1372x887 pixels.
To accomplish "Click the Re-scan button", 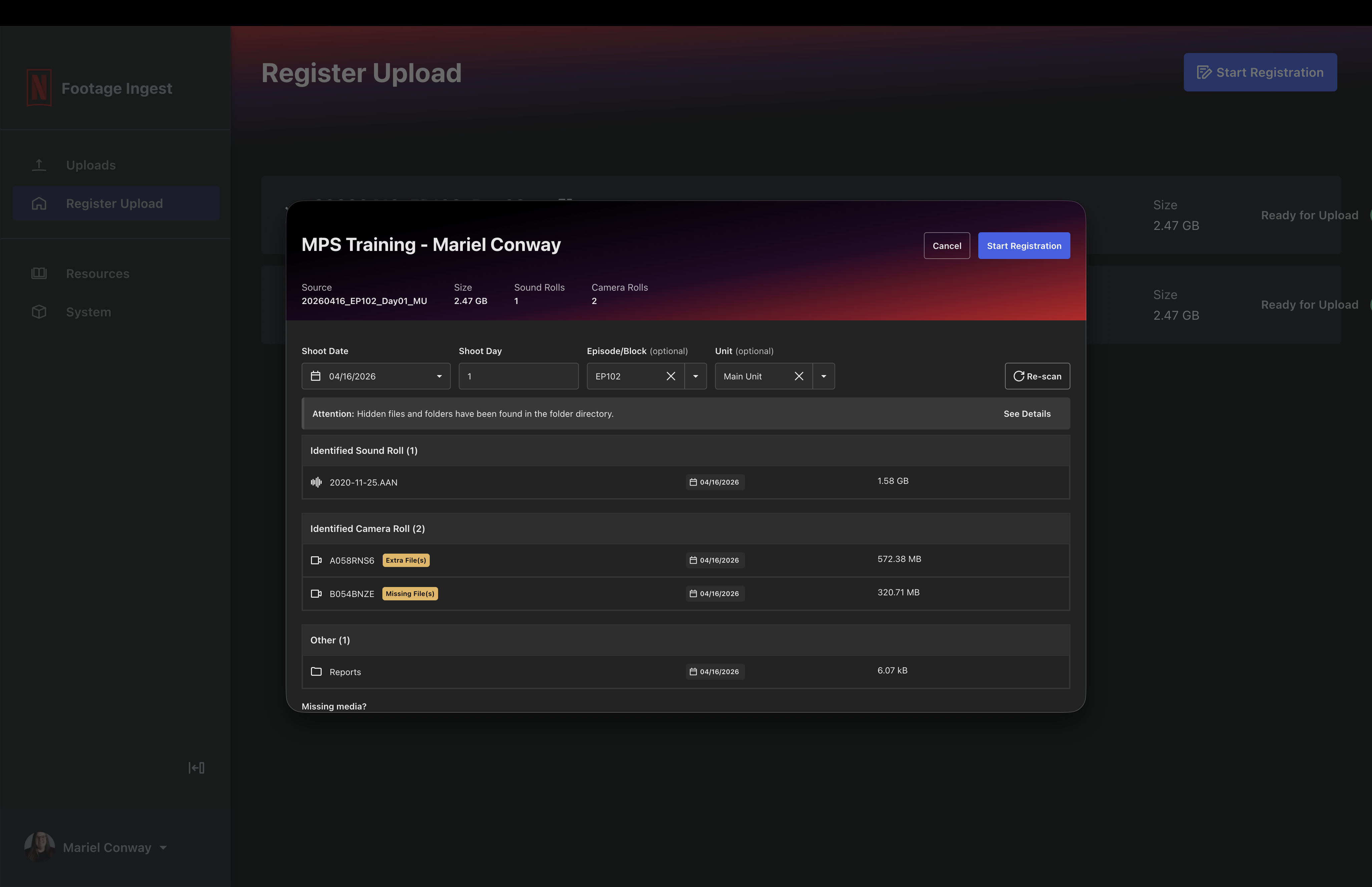I will pyautogui.click(x=1037, y=376).
